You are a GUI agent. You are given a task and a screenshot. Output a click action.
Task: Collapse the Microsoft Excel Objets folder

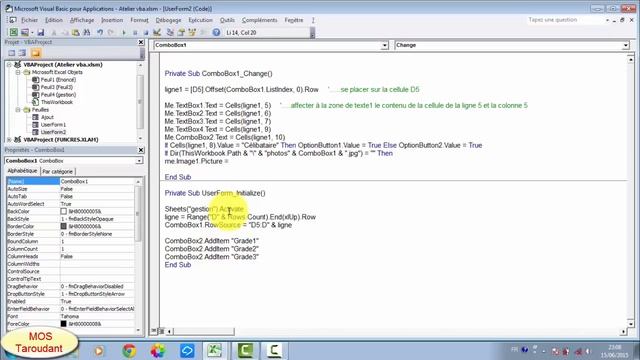pyautogui.click(x=18, y=72)
